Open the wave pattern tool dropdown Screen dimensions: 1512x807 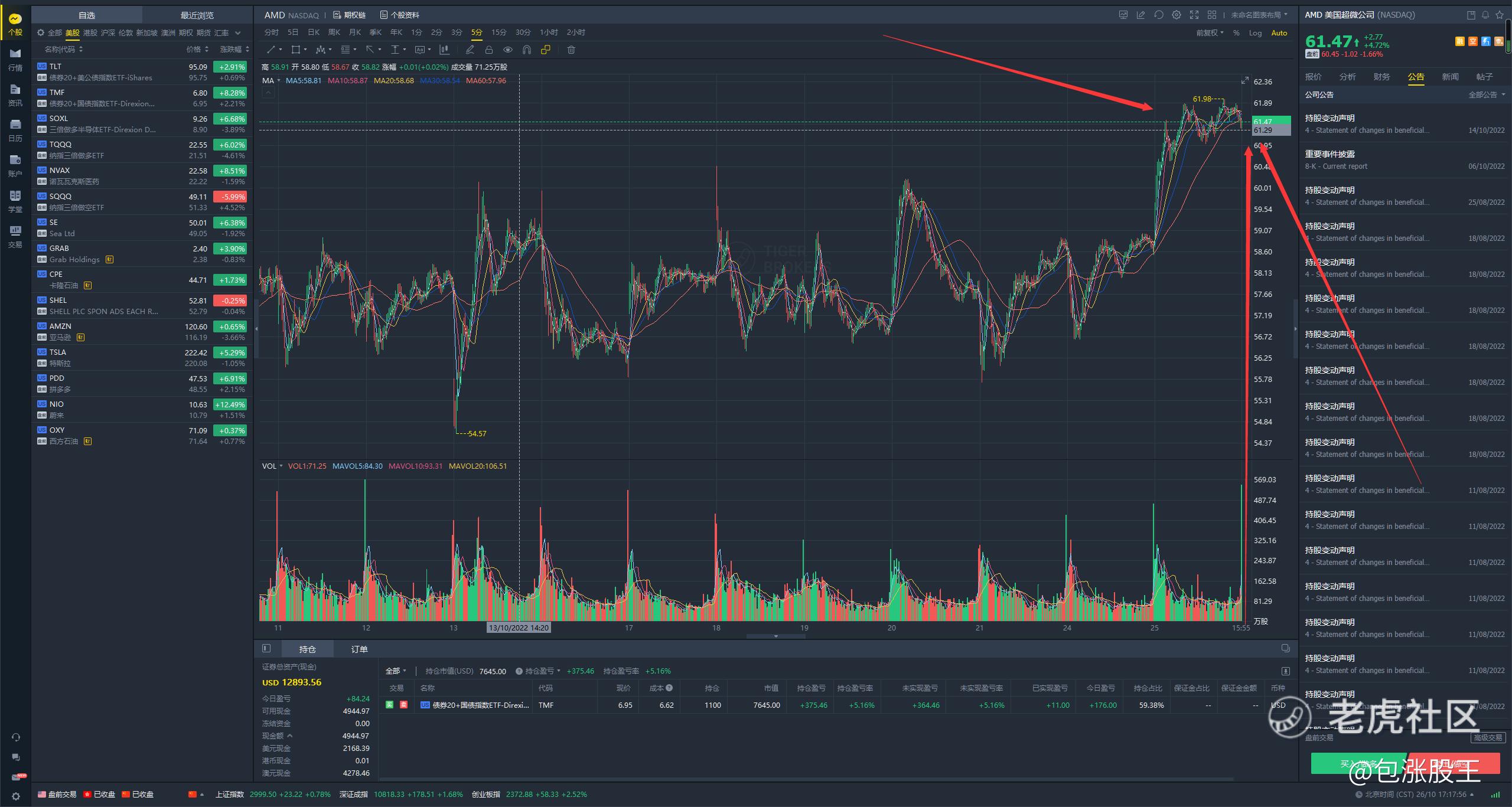(x=324, y=50)
